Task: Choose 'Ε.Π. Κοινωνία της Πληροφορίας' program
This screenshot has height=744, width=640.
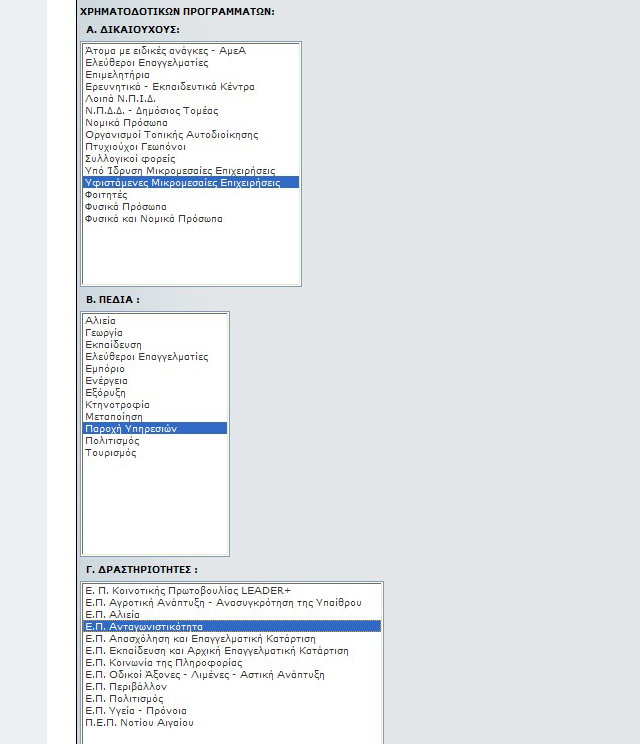Action: coord(232,663)
